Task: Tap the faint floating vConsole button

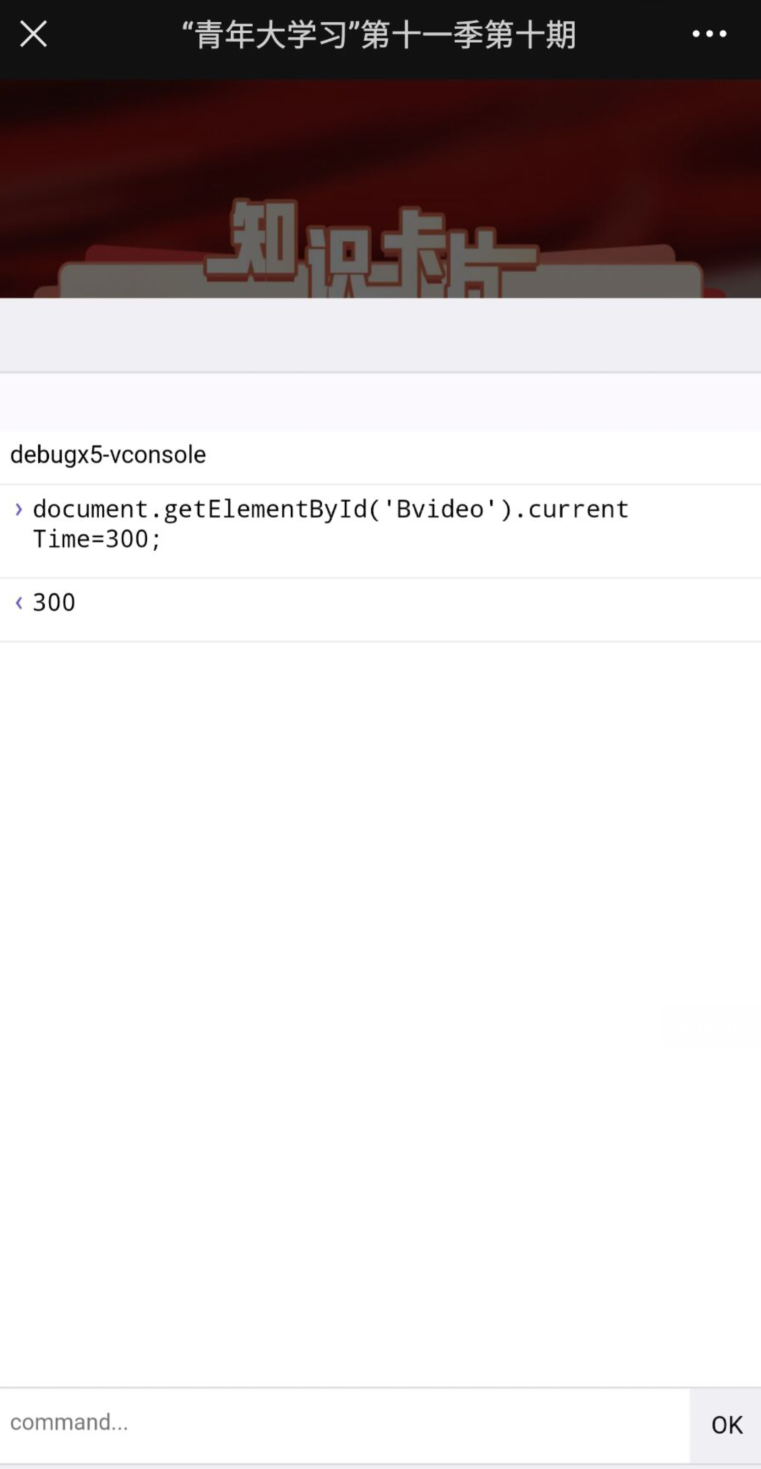Action: click(x=711, y=1027)
